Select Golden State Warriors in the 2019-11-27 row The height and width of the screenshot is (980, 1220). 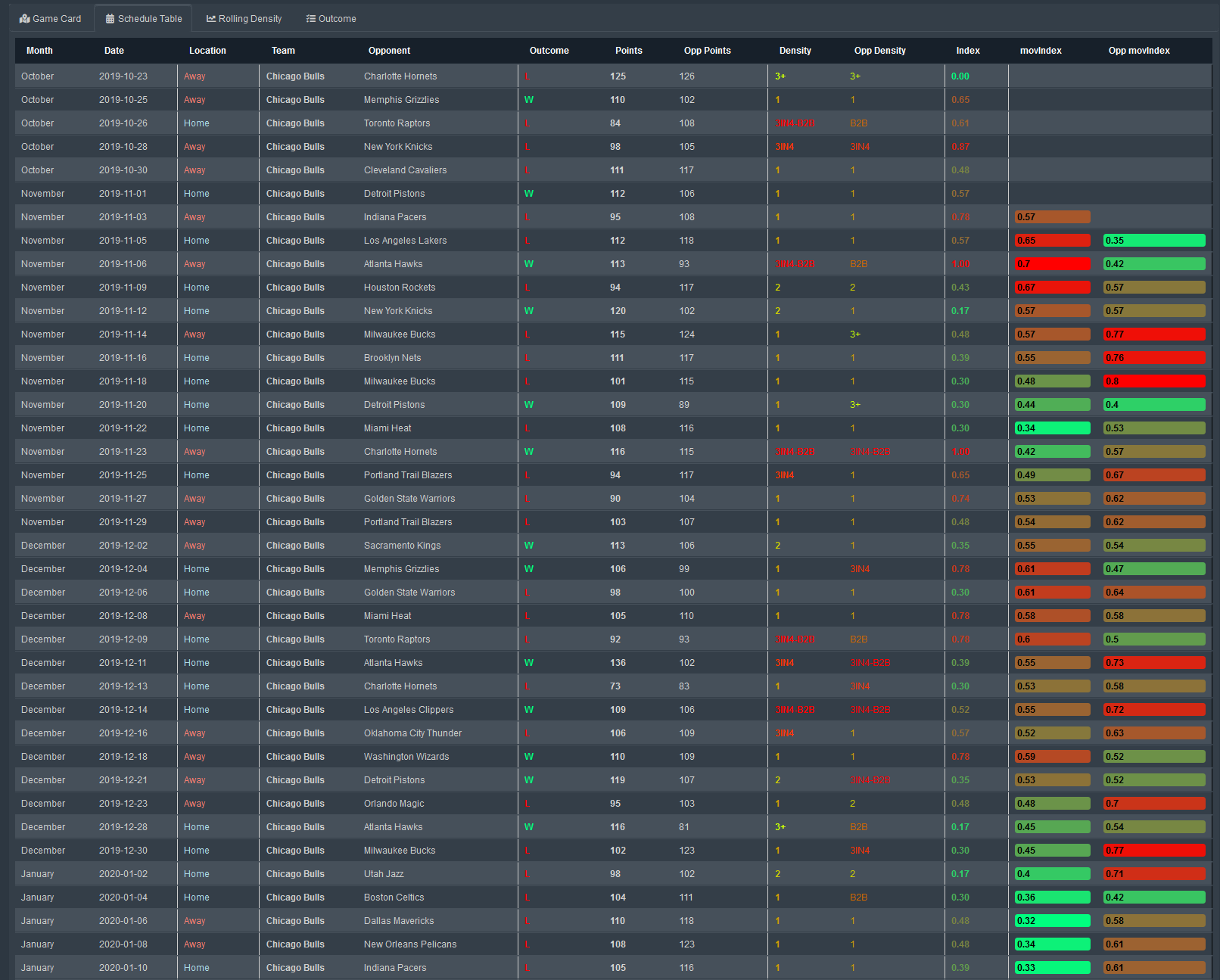point(409,499)
